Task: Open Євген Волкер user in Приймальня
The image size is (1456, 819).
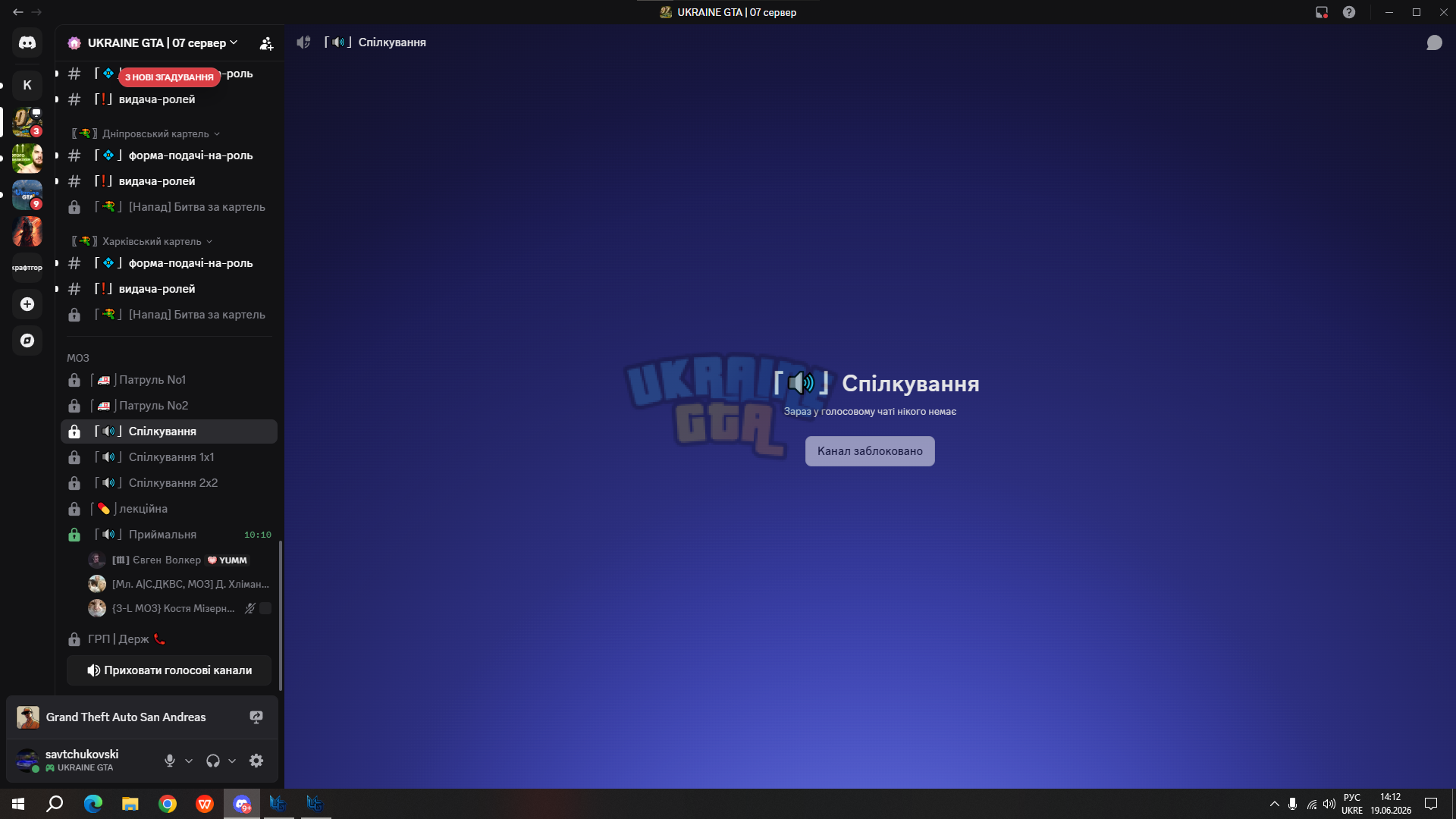Action: pos(180,560)
